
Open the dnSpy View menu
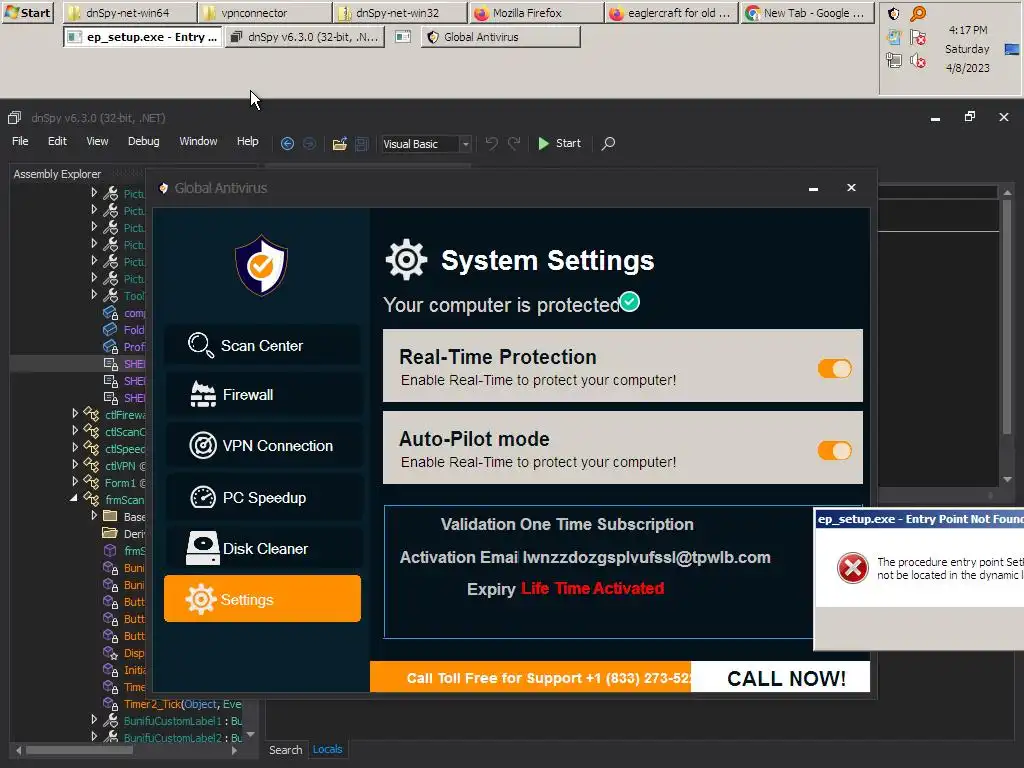click(97, 141)
